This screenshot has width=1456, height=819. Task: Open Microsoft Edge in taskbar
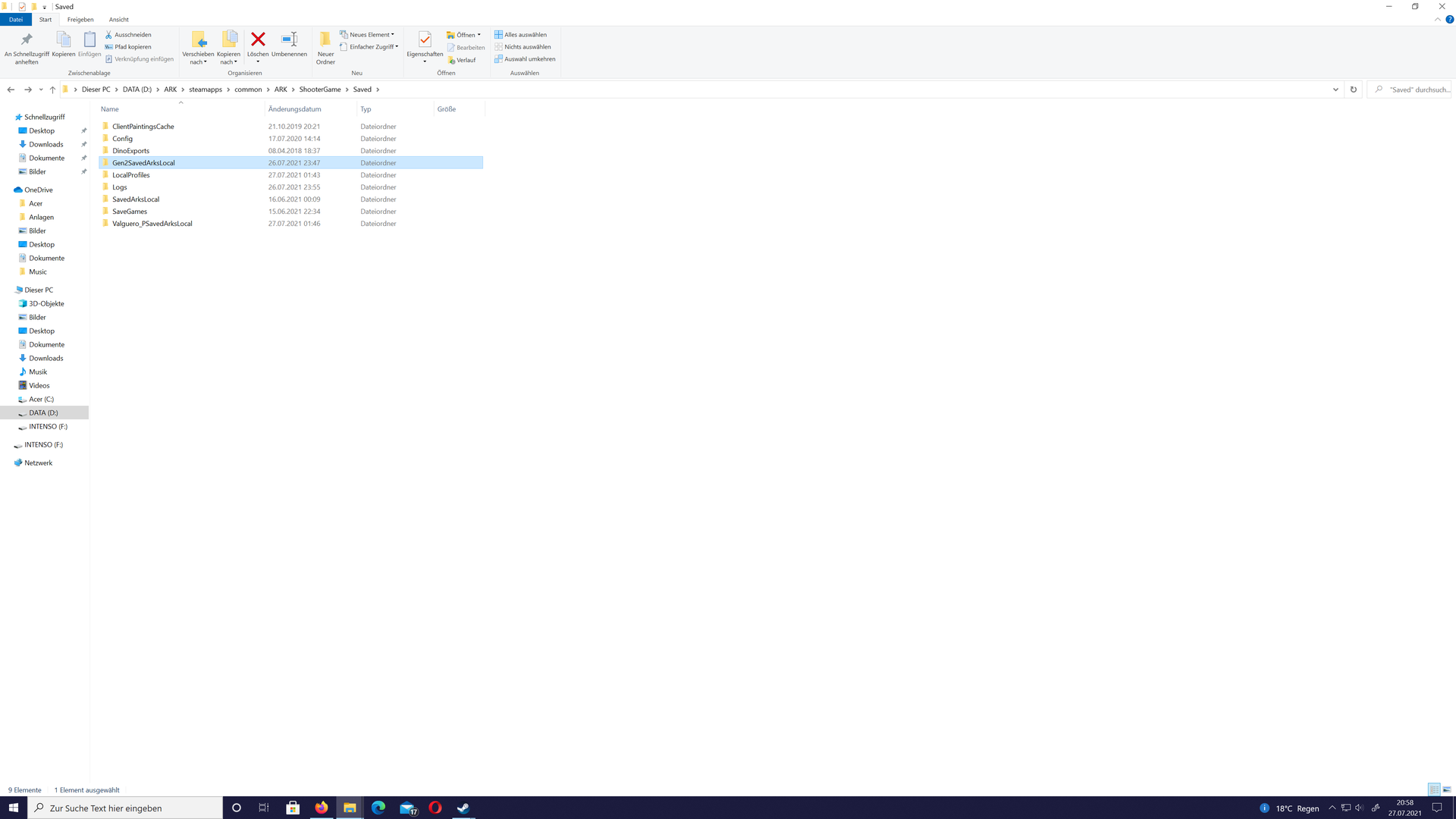[x=378, y=808]
